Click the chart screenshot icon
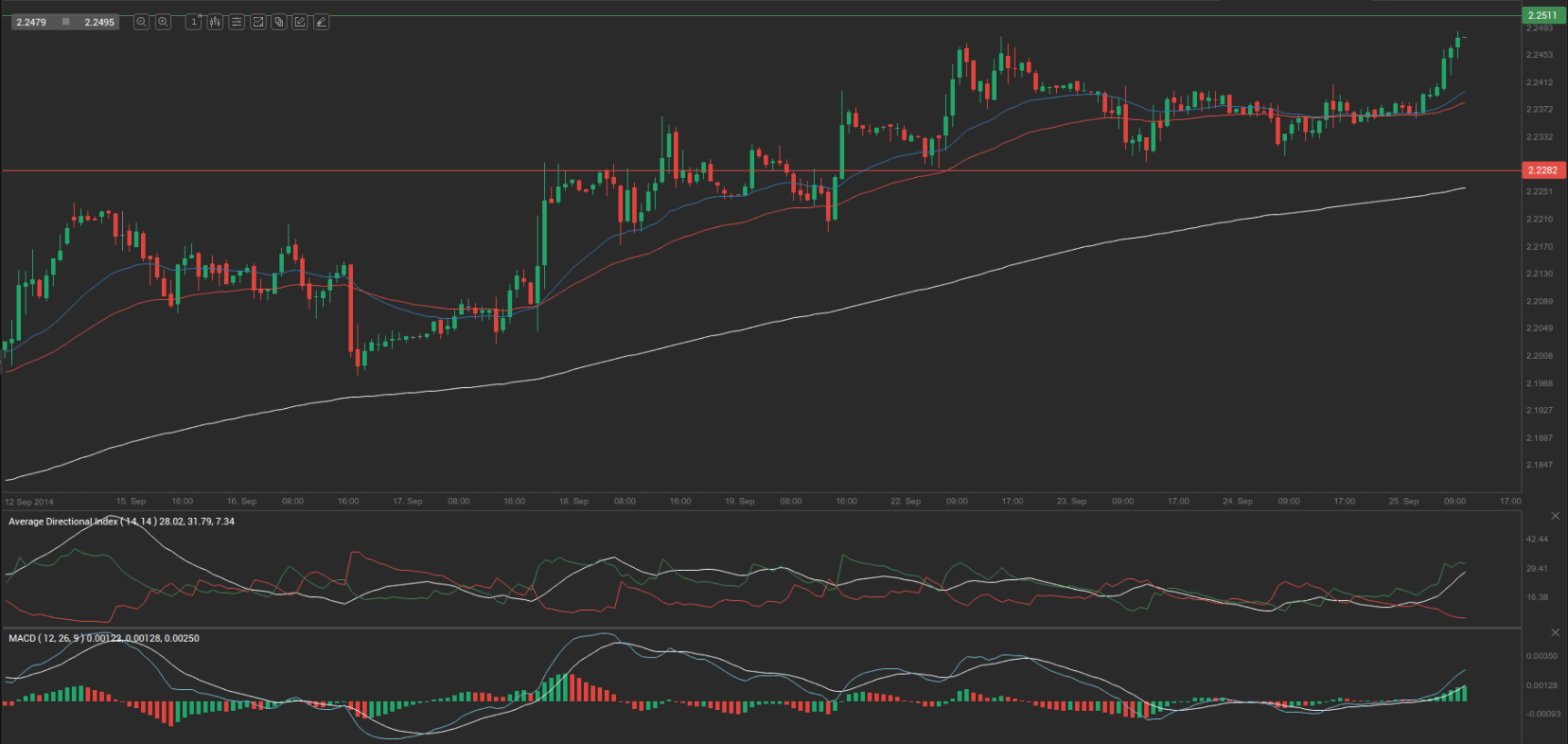The width and height of the screenshot is (1568, 744). pos(257,22)
